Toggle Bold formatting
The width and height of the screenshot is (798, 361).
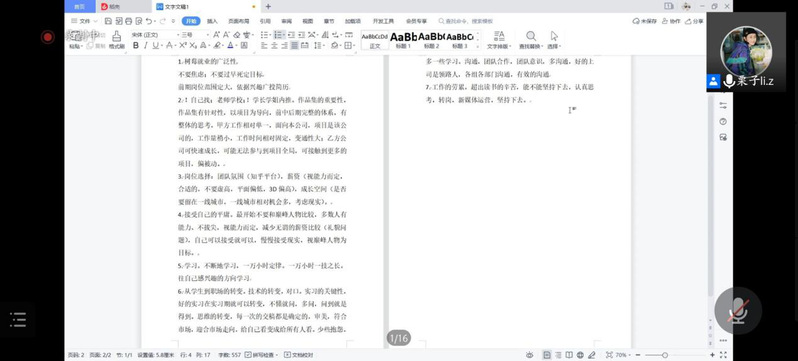coord(136,45)
